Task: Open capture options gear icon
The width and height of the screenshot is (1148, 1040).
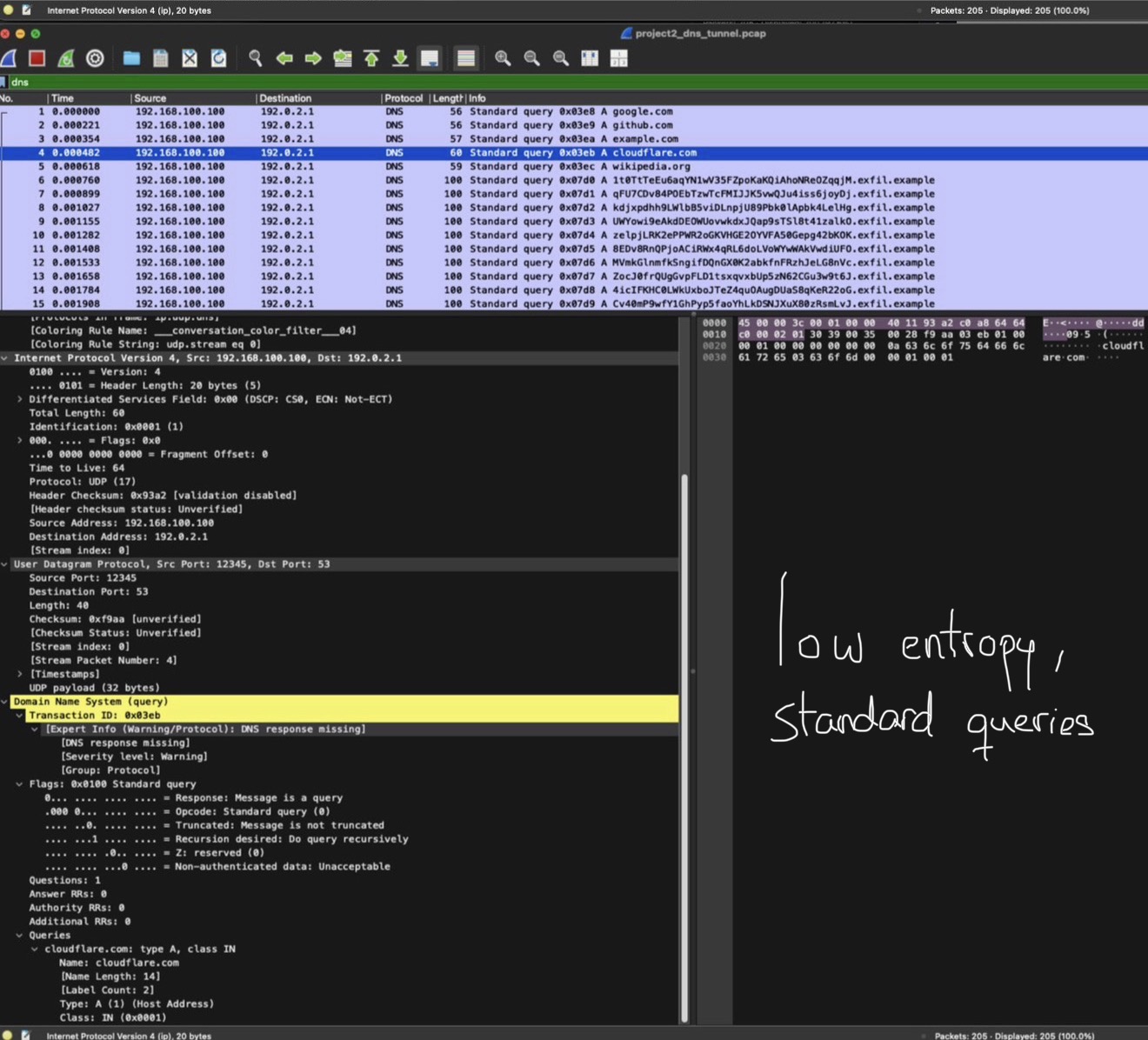Action: point(95,58)
